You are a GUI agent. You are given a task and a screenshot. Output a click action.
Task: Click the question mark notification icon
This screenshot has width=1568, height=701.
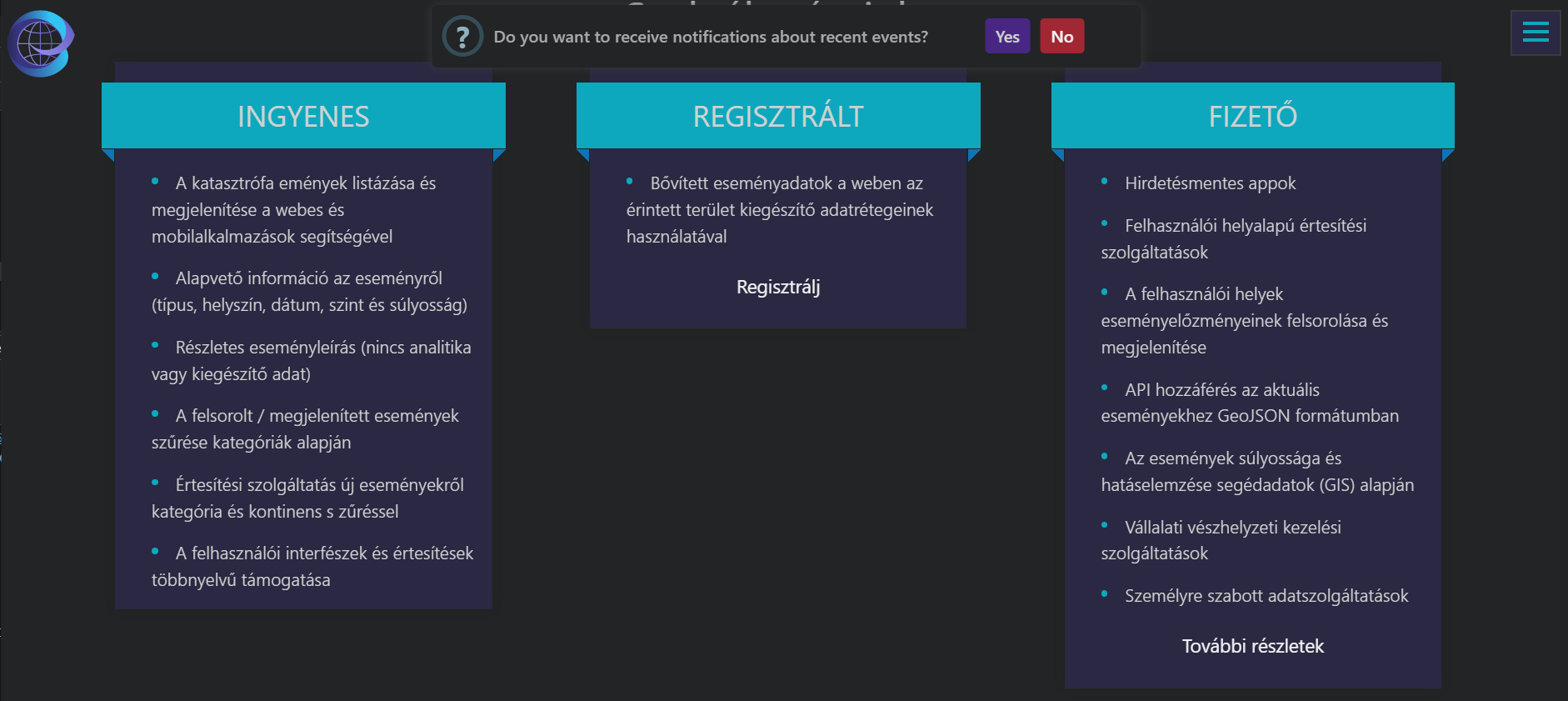pos(462,37)
